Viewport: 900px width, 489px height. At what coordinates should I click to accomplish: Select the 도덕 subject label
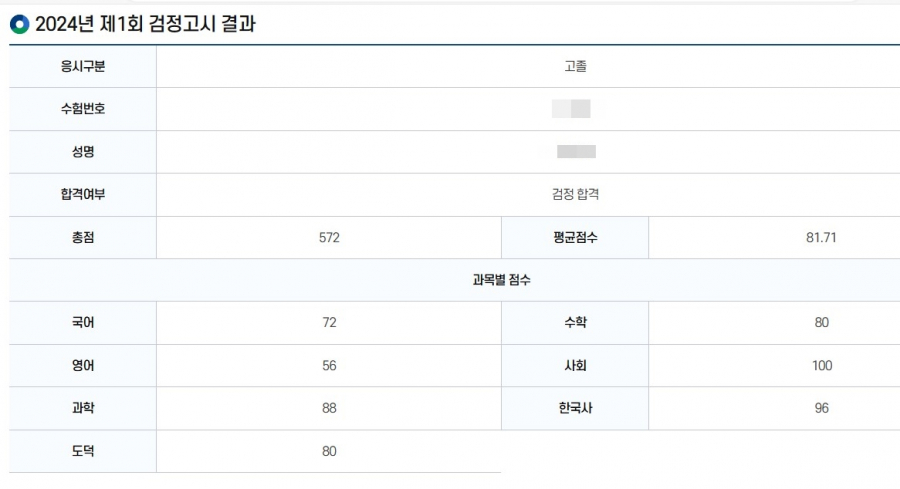pyautogui.click(x=82, y=451)
